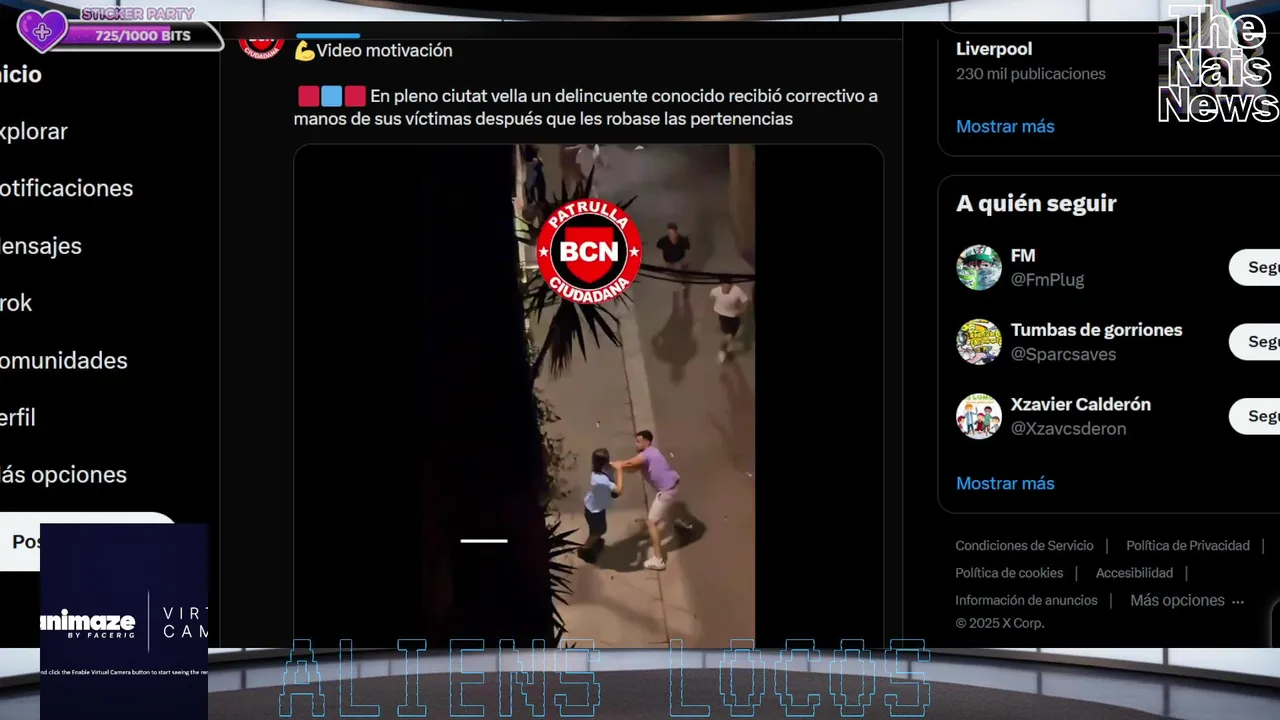Click the Video motivación tweet text
The width and height of the screenshot is (1280, 720).
tap(373, 50)
